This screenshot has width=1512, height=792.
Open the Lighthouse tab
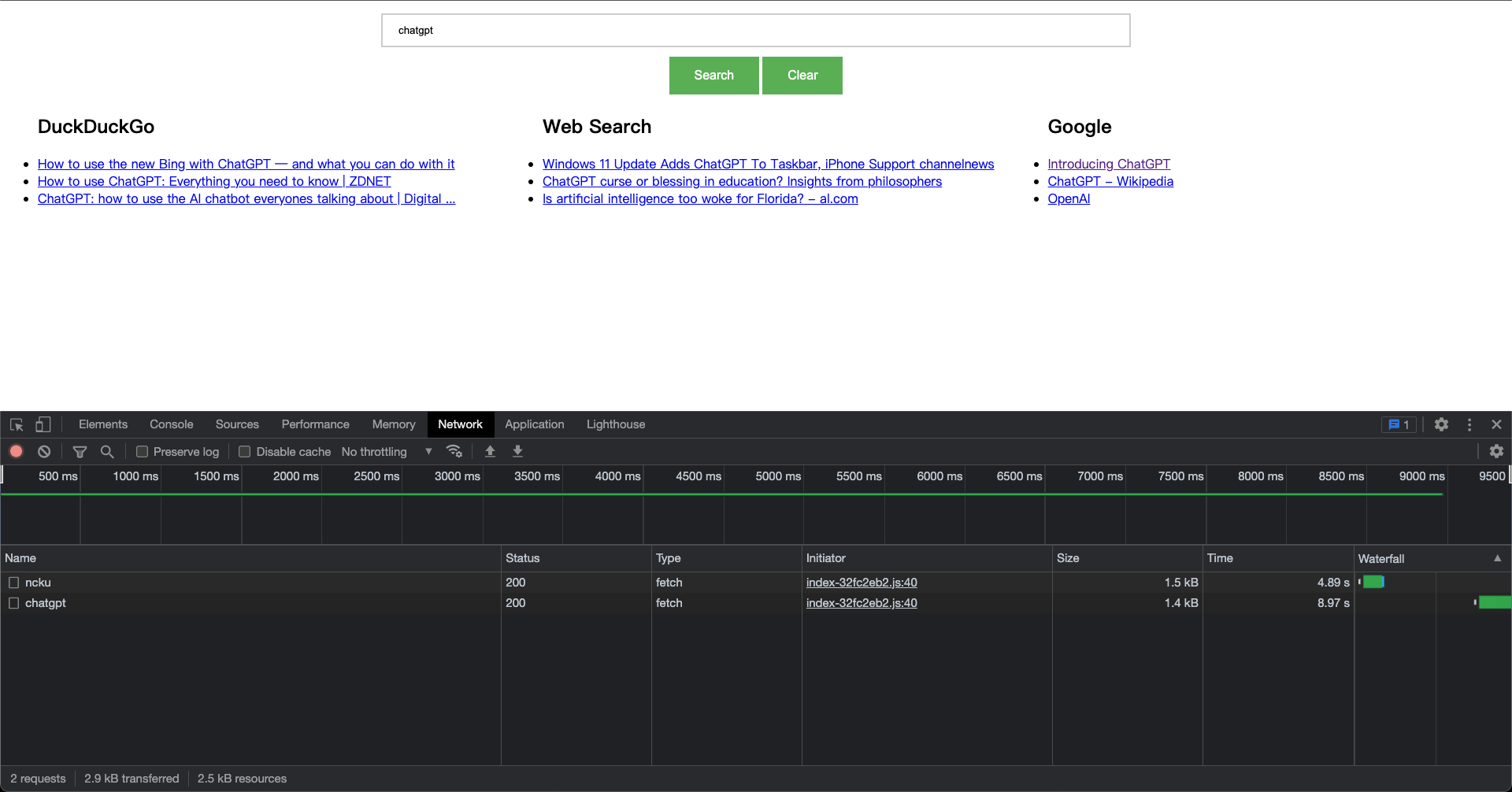tap(616, 424)
